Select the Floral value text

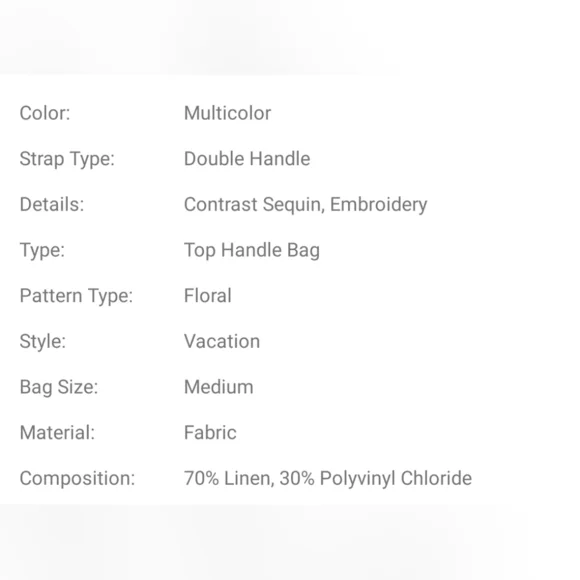pyautogui.click(x=208, y=296)
